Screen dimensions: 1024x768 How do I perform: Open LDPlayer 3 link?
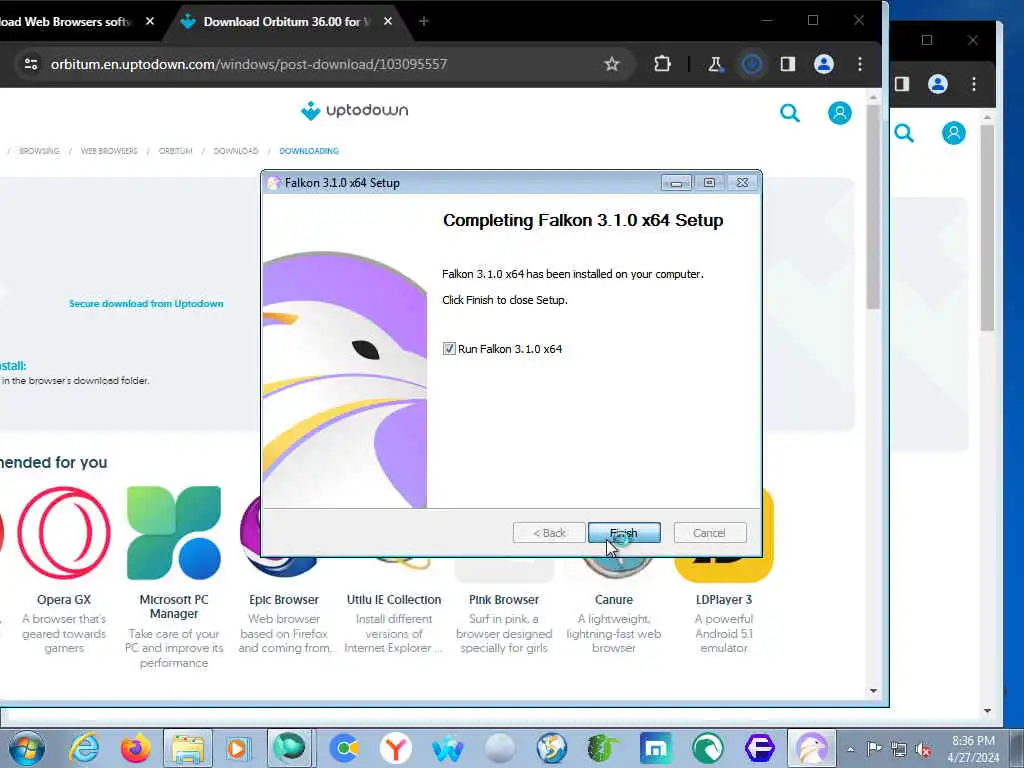[x=724, y=600]
